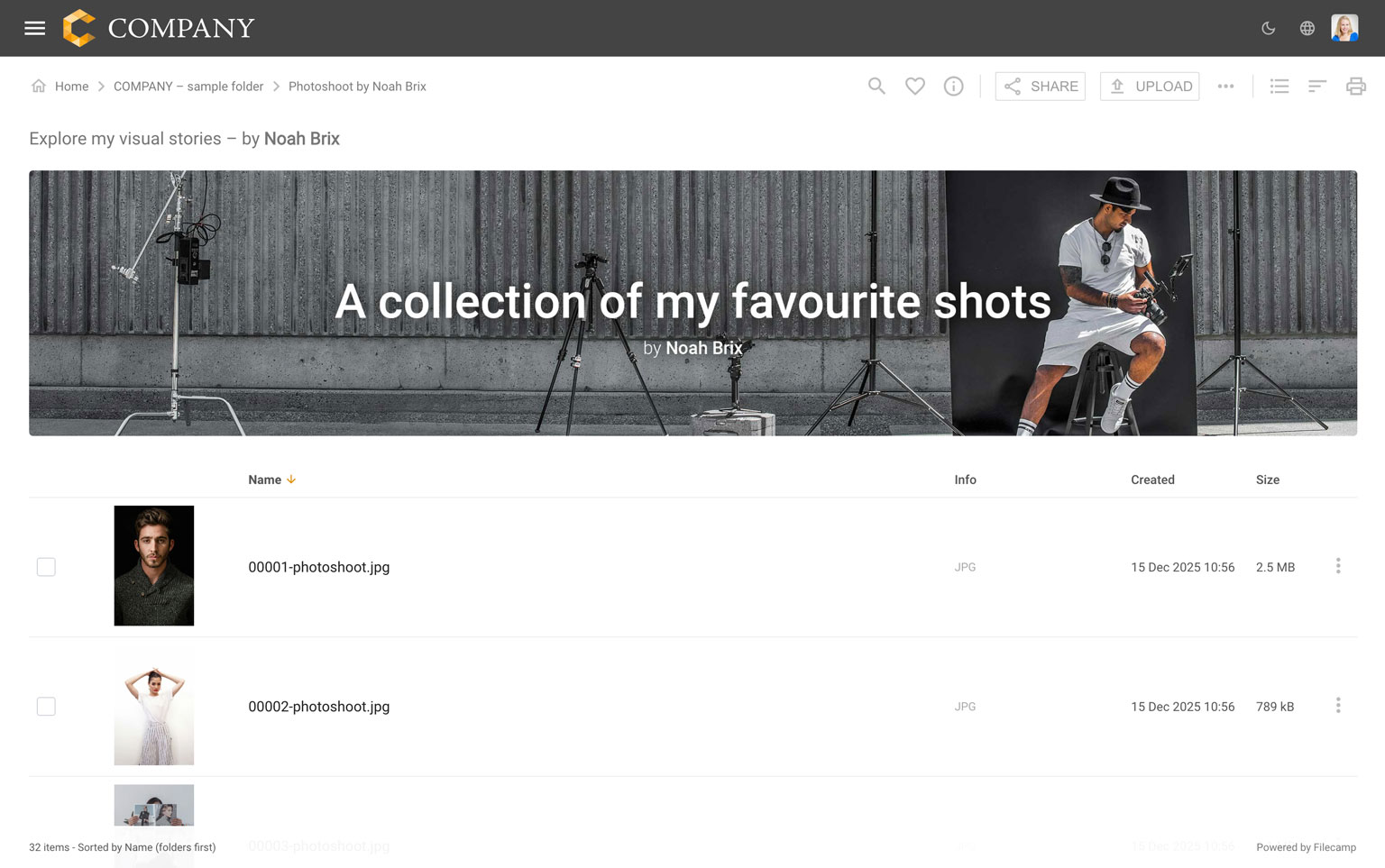Switch to list view layout icon

tap(1279, 87)
